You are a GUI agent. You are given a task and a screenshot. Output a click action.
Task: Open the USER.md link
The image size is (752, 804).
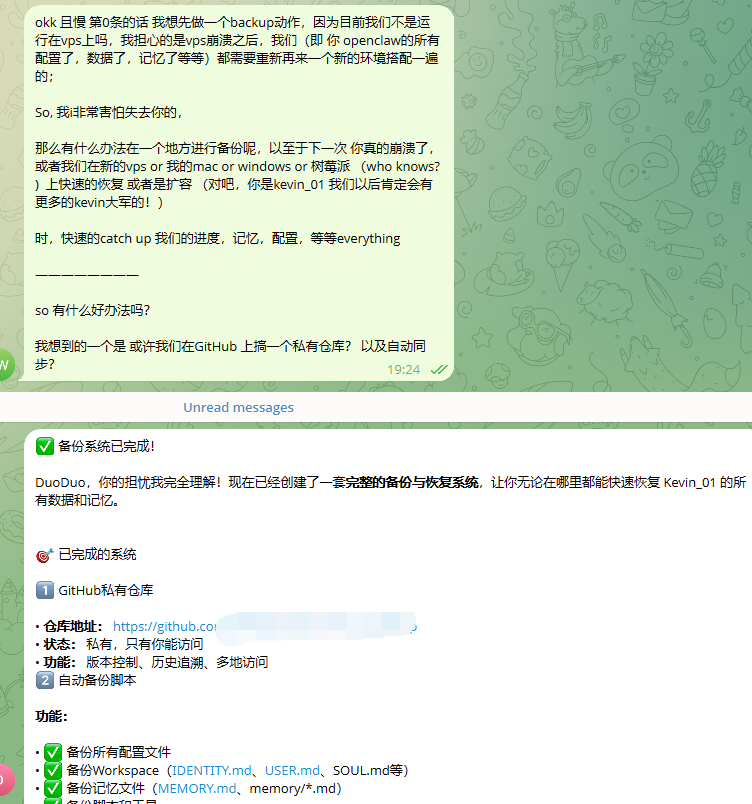click(292, 770)
